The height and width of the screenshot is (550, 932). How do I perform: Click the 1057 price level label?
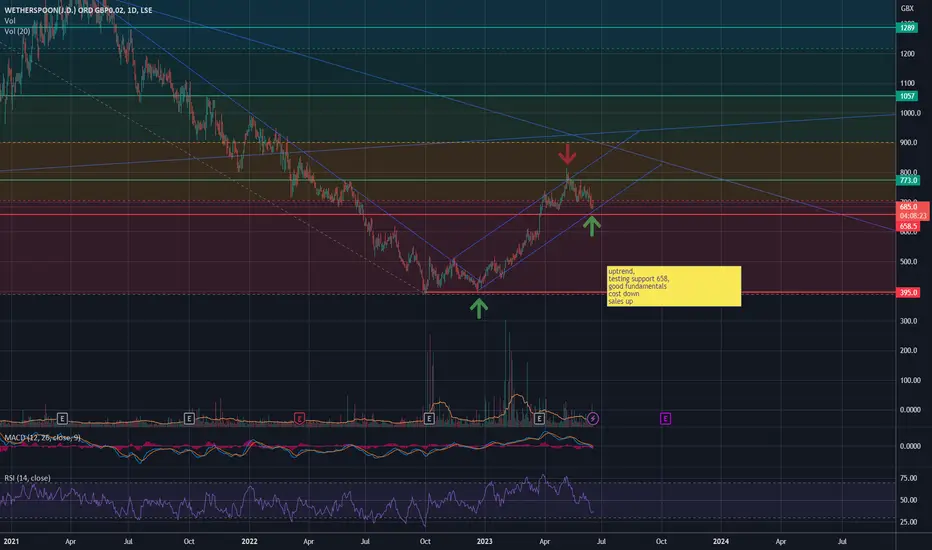point(907,96)
